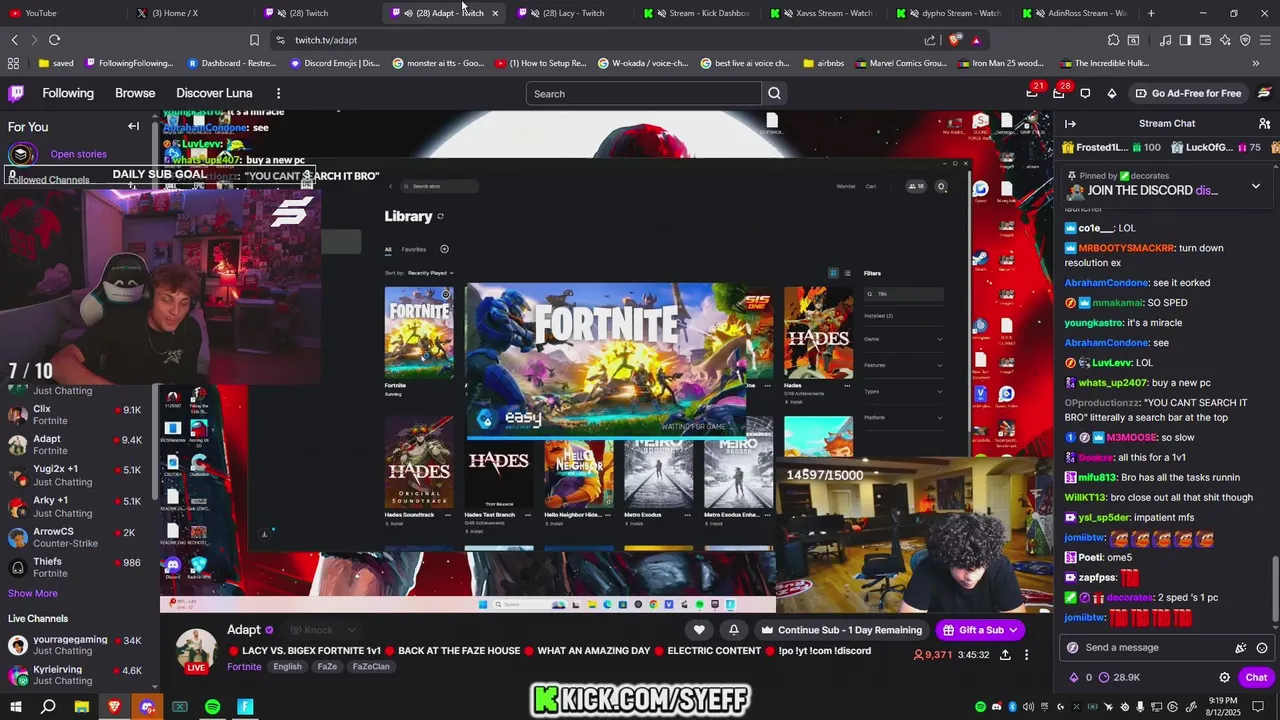Open the browser hamburger menu
The image size is (1280, 720).
pyautogui.click(x=1265, y=40)
